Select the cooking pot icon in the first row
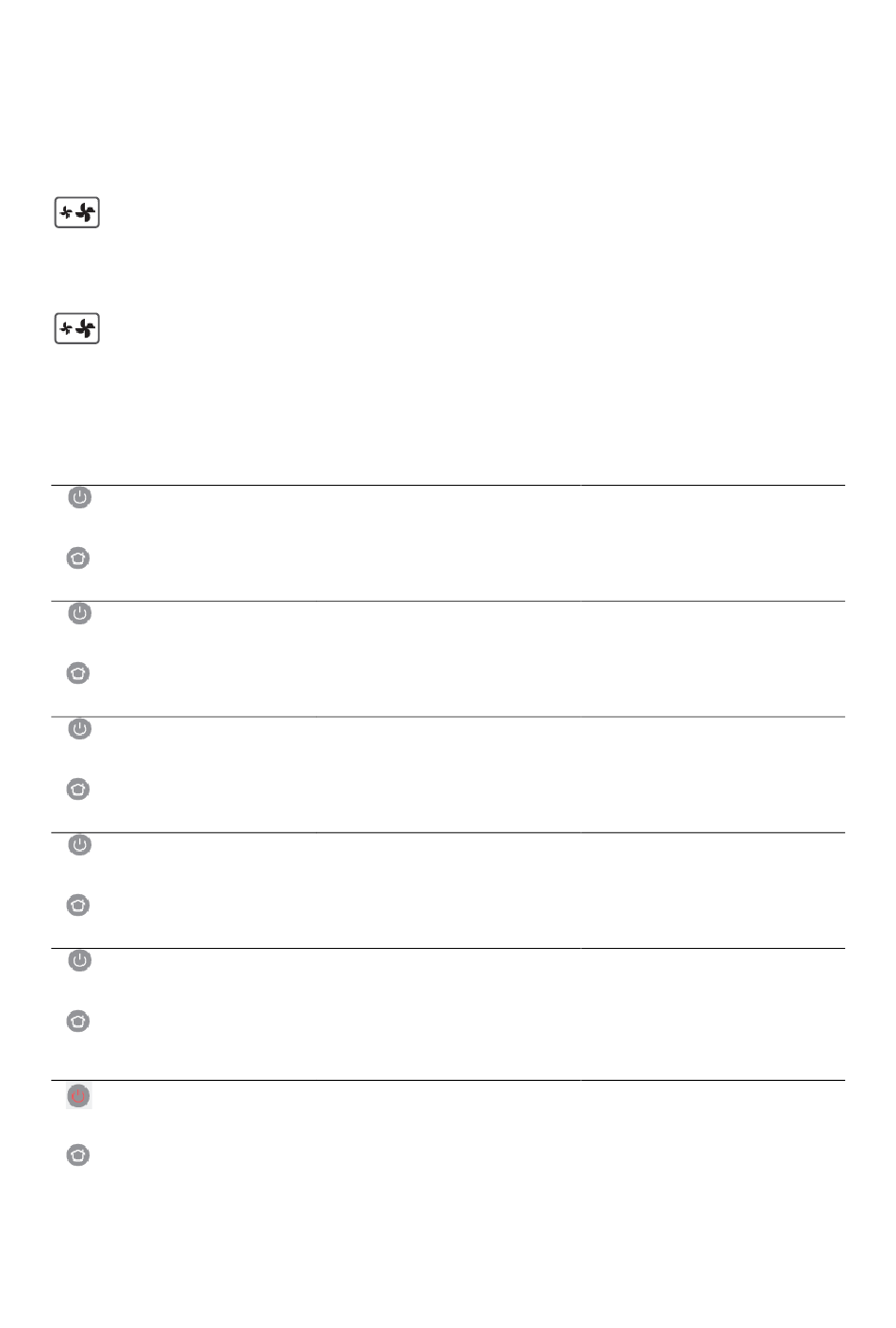The width and height of the screenshot is (896, 1328). tap(78, 558)
